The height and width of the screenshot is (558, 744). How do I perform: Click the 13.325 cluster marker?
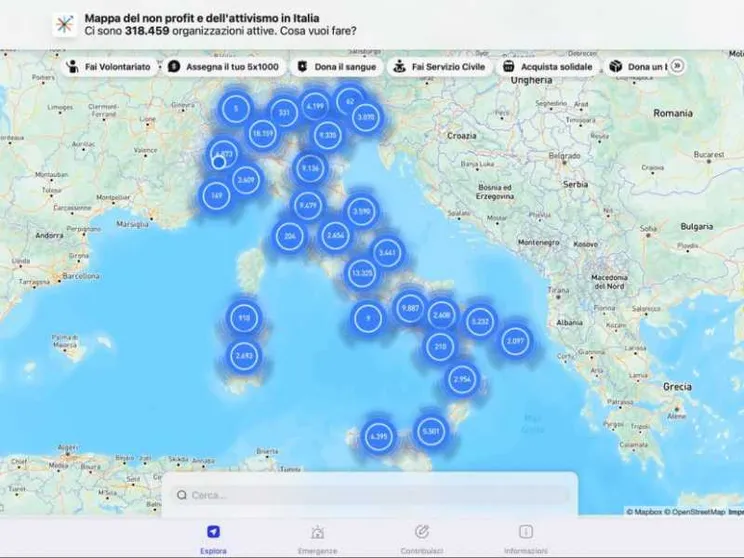pyautogui.click(x=362, y=273)
